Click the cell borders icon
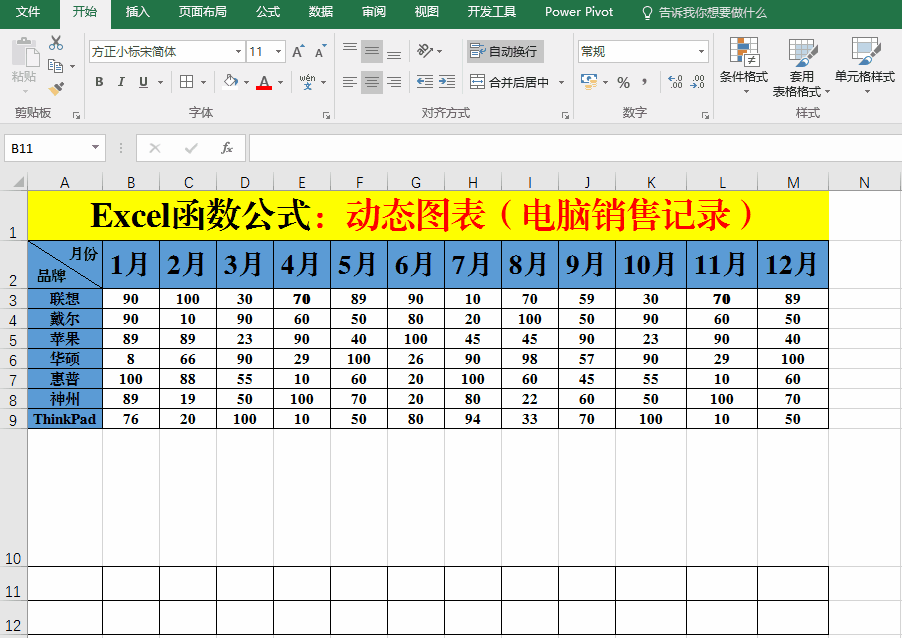 [x=186, y=82]
